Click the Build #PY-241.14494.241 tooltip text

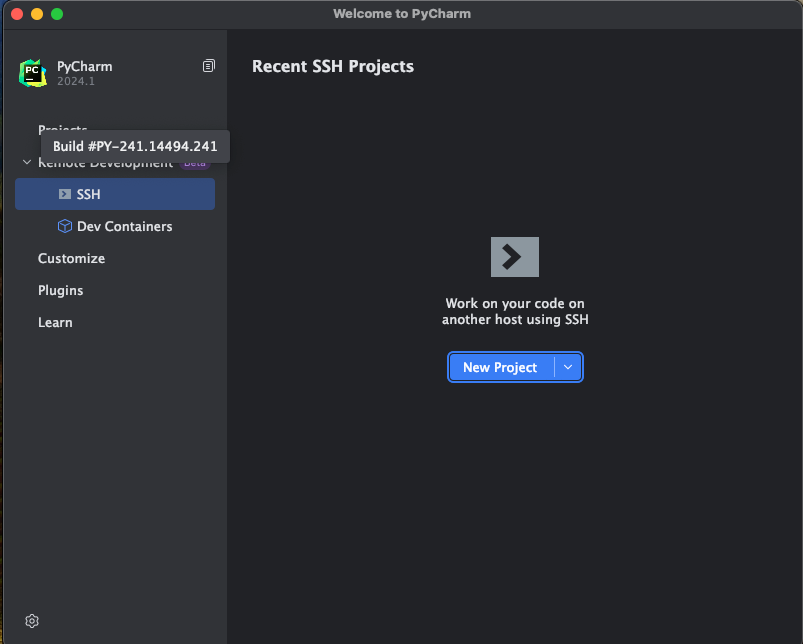click(135, 146)
